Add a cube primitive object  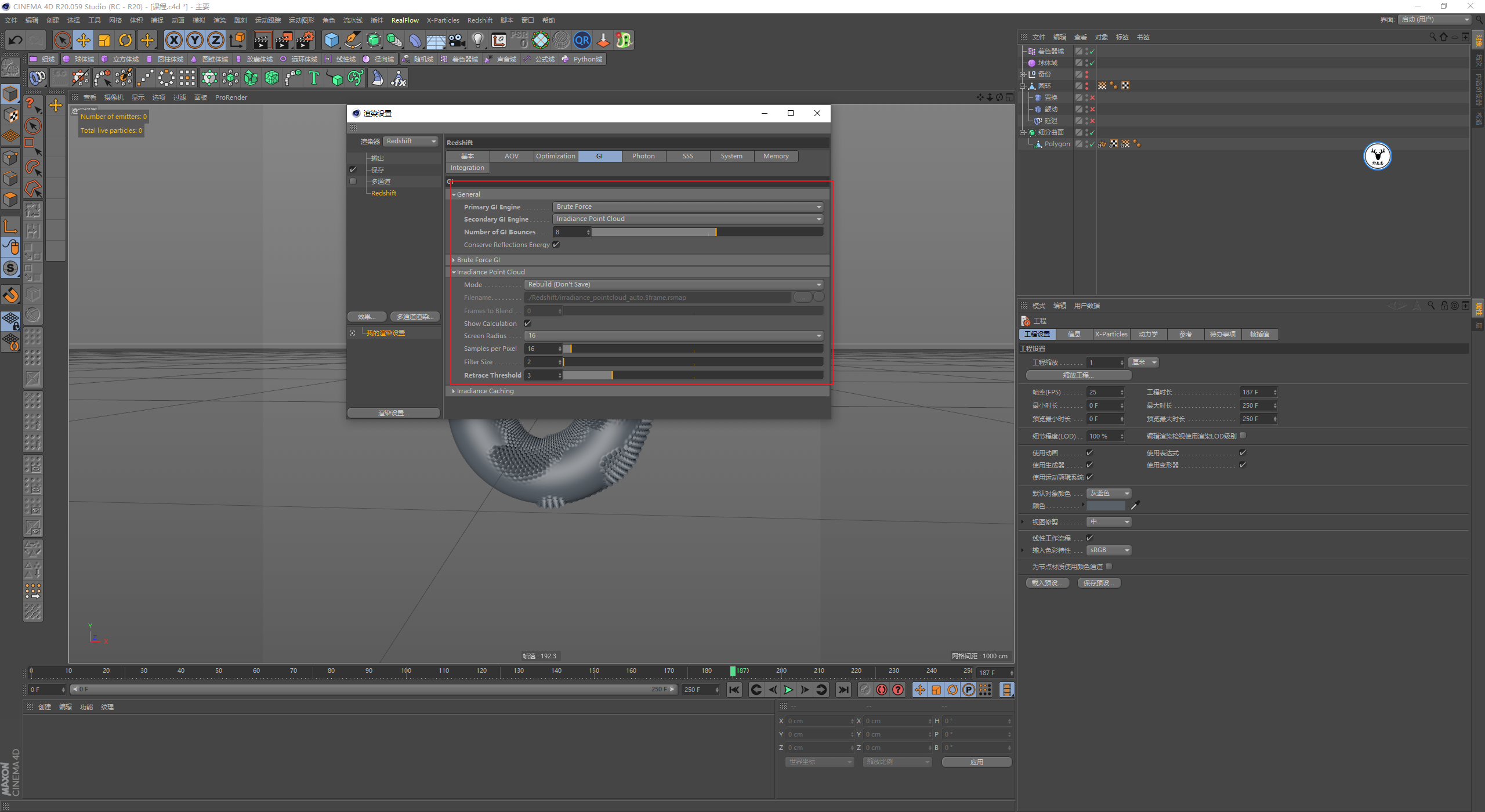point(331,40)
